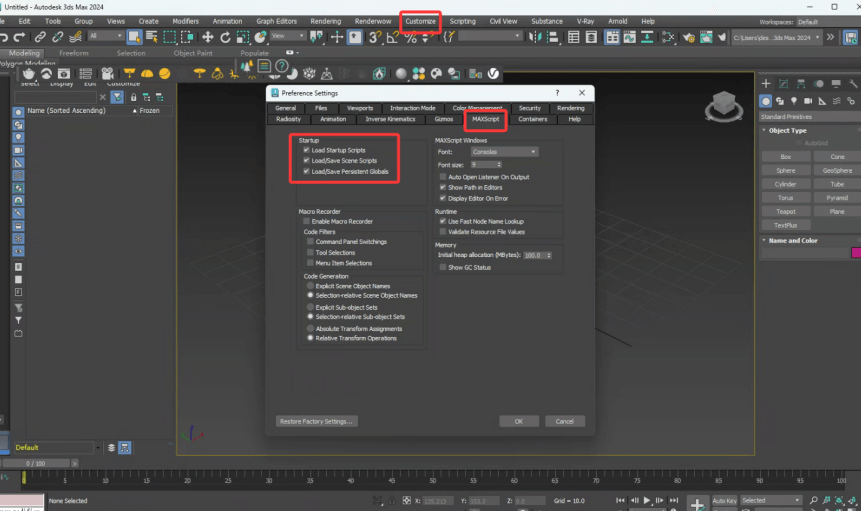The width and height of the screenshot is (861, 511).
Task: Click the help question mark in dialog
Action: 557,93
